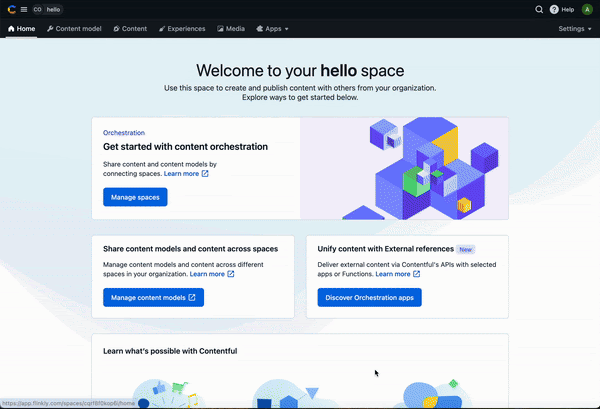Click the Manage spaces button
Viewport: 600px width, 409px height.
point(135,197)
